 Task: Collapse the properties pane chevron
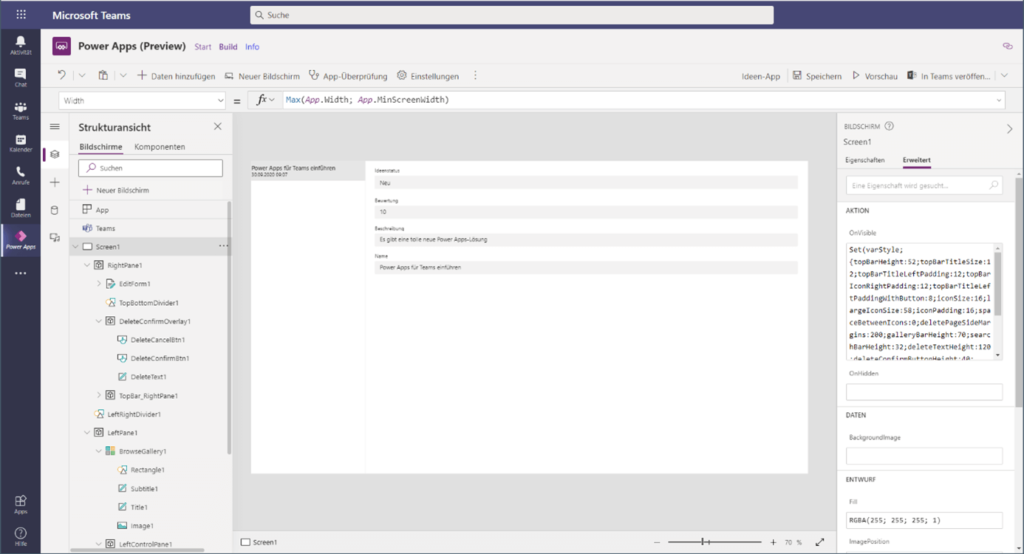click(1010, 129)
